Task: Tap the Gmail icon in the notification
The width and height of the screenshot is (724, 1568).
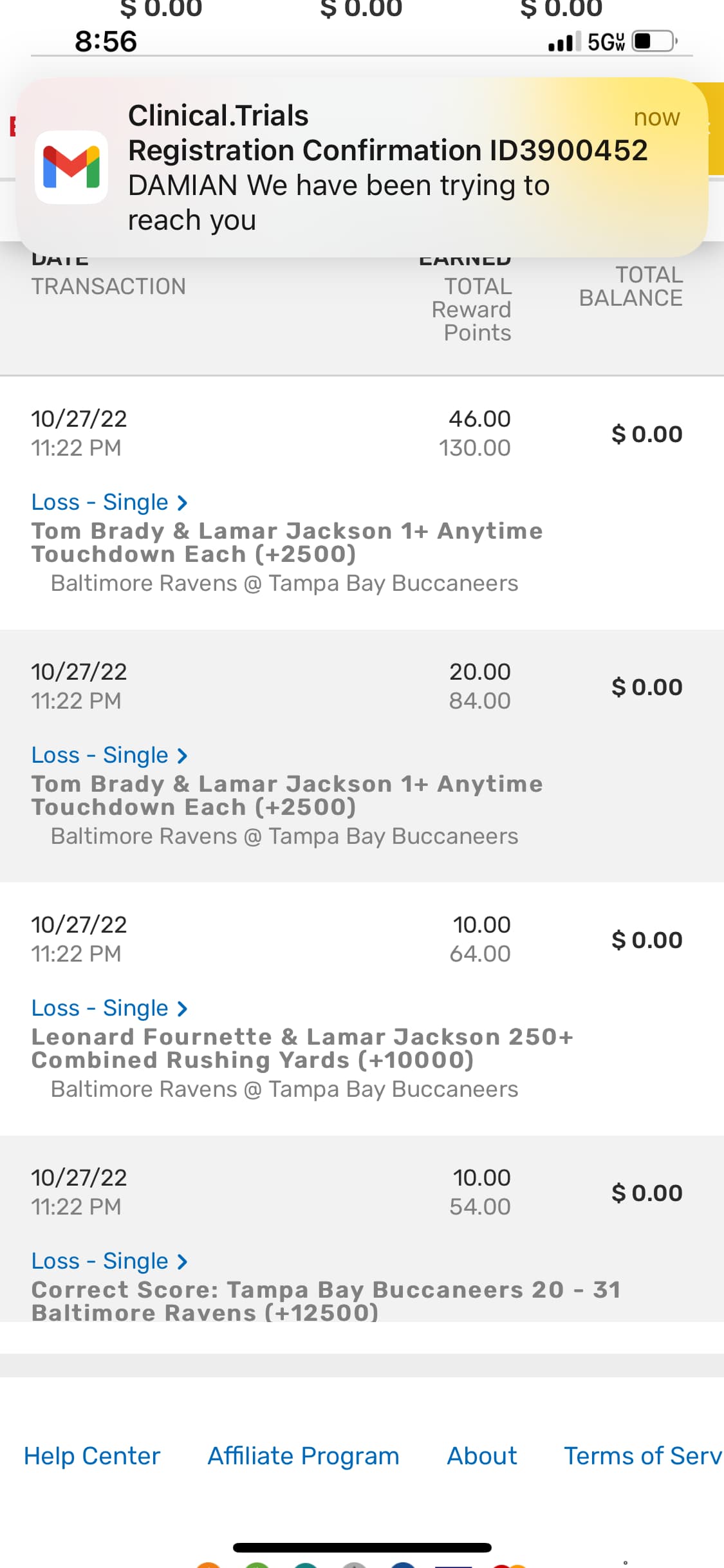Action: click(71, 167)
